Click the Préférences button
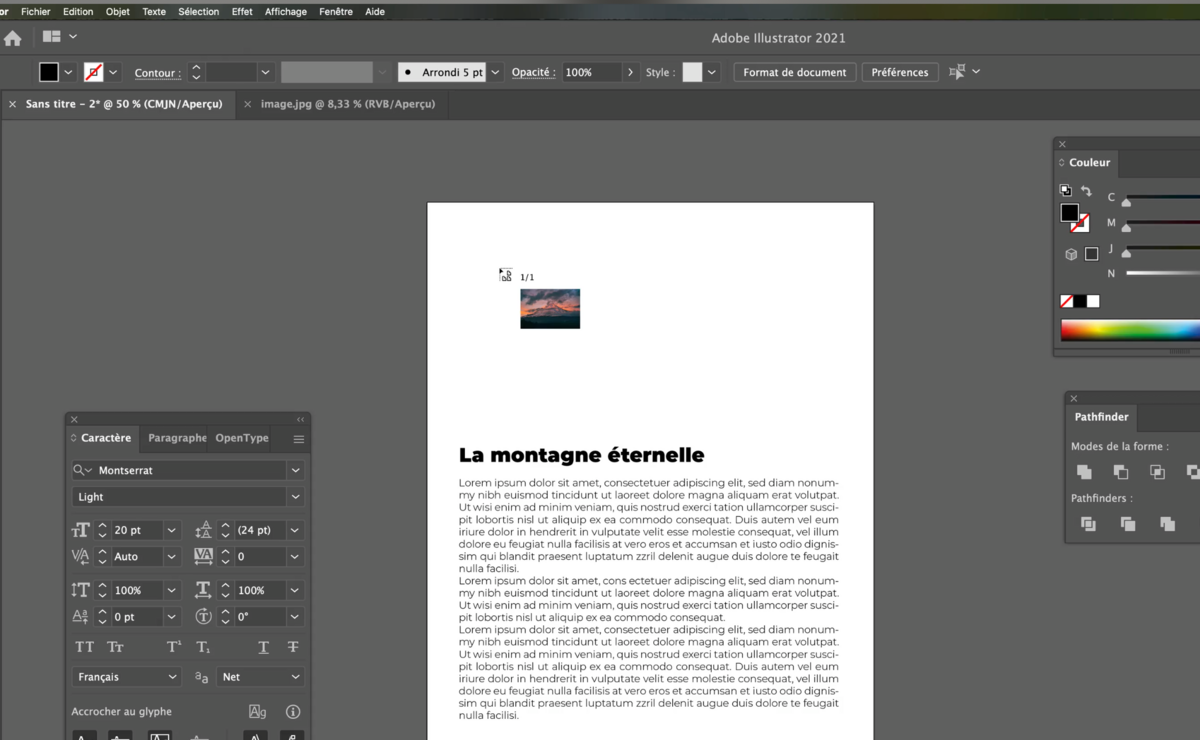The height and width of the screenshot is (740, 1200). [x=900, y=72]
